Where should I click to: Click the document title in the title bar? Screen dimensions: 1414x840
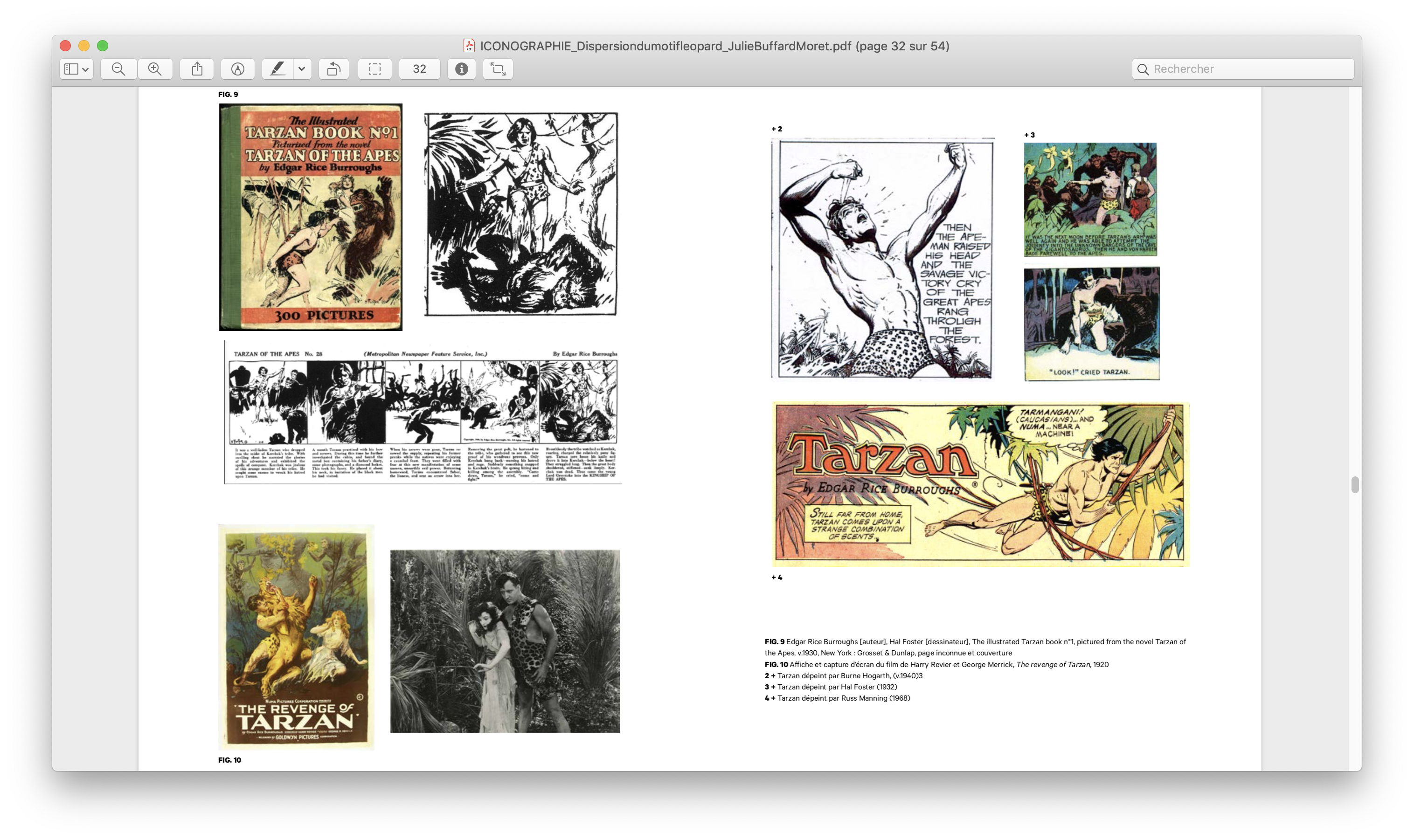[714, 46]
